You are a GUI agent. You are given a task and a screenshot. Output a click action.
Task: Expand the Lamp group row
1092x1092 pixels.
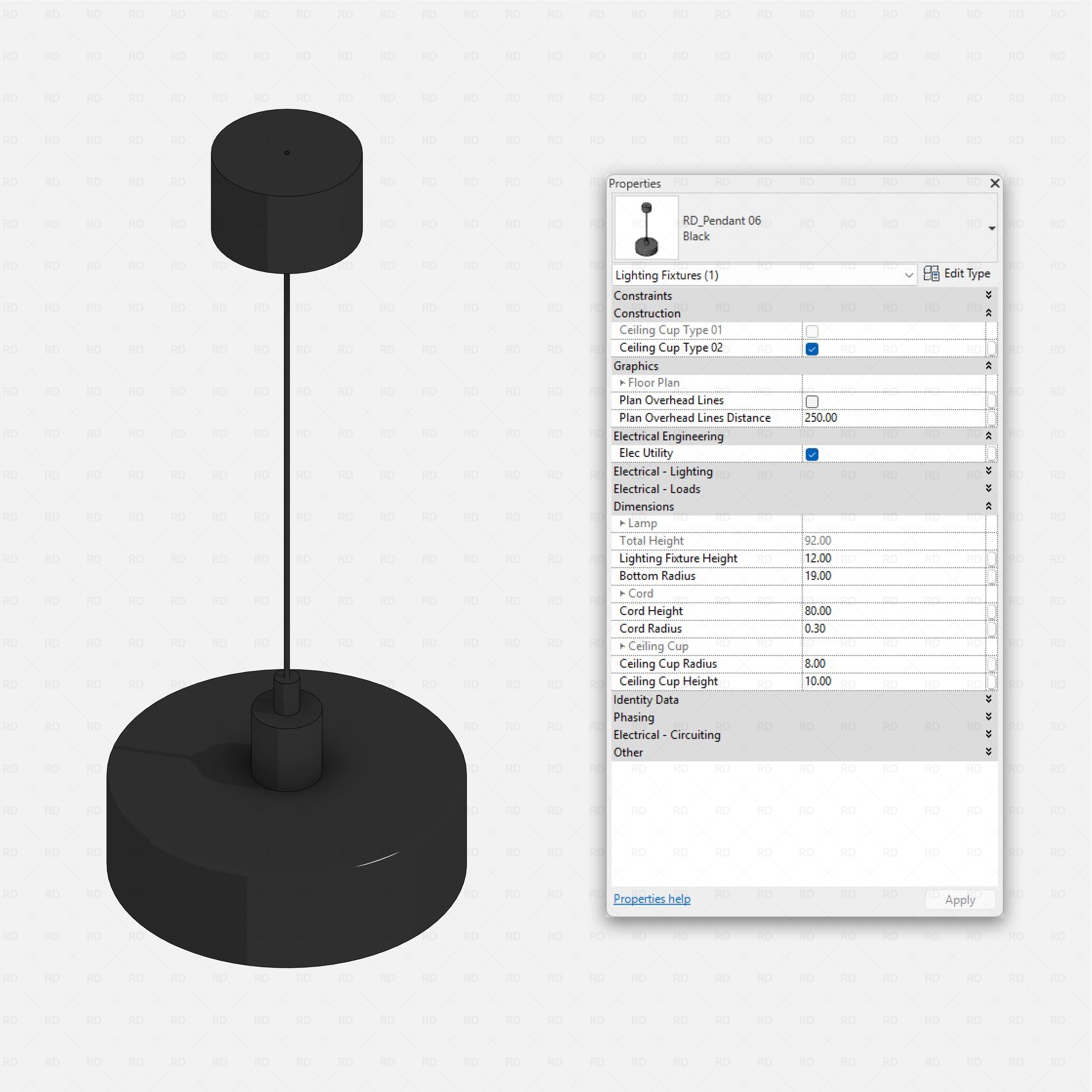[x=622, y=523]
